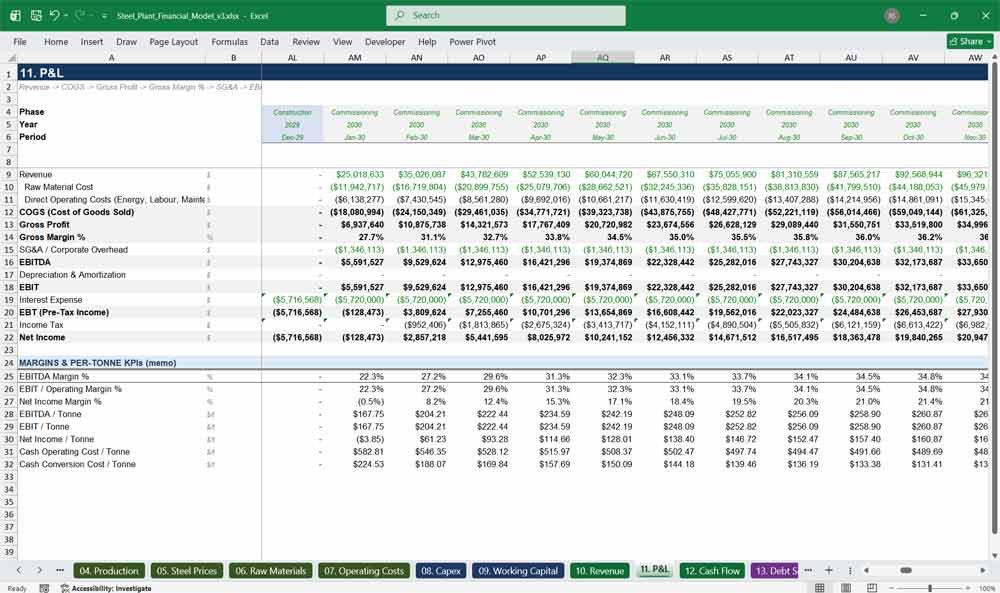
Task: Select column AQ header
Action: pyautogui.click(x=603, y=57)
